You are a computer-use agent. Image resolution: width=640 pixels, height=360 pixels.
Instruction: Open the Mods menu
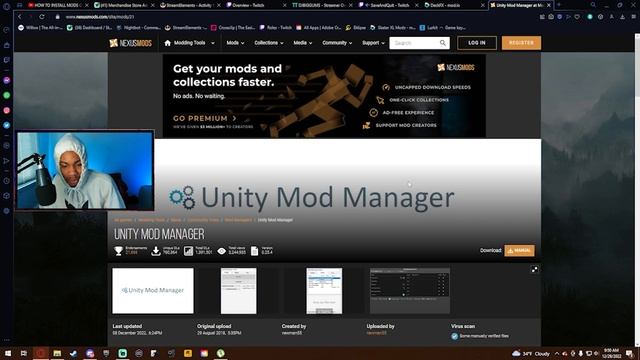pyautogui.click(x=235, y=43)
